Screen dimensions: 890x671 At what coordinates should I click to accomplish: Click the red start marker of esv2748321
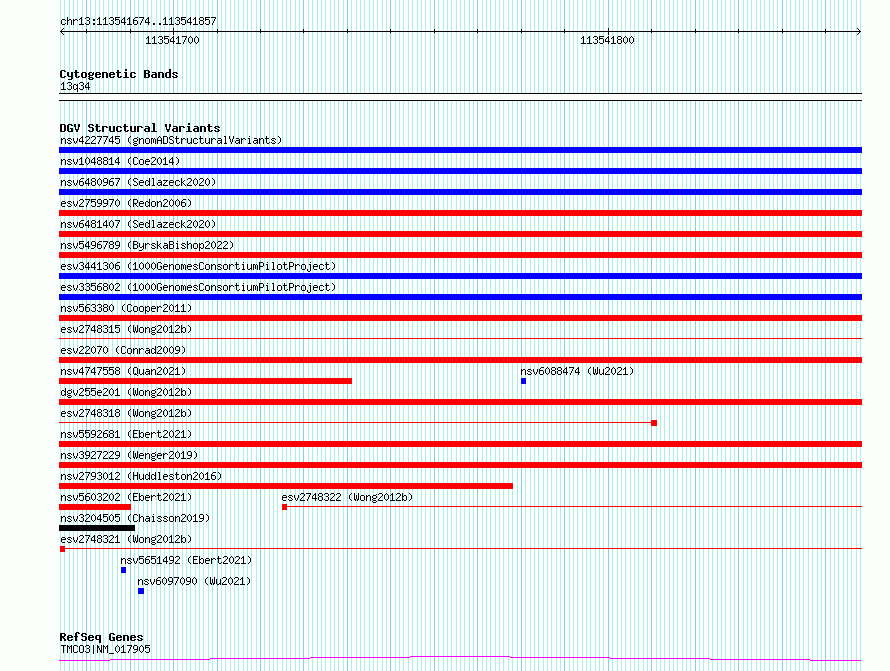pos(62,549)
